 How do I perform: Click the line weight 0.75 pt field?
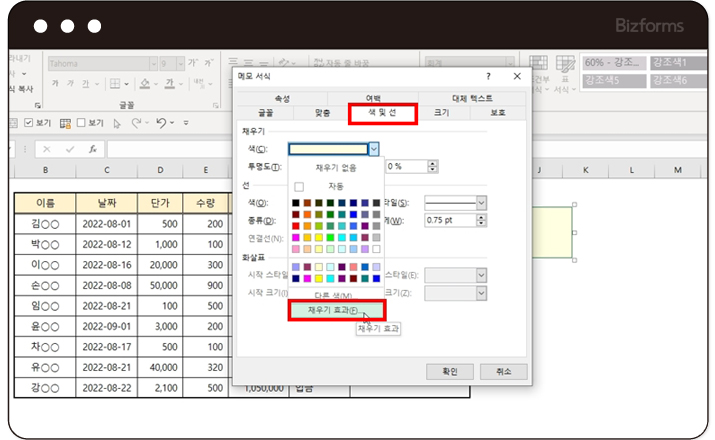click(448, 220)
